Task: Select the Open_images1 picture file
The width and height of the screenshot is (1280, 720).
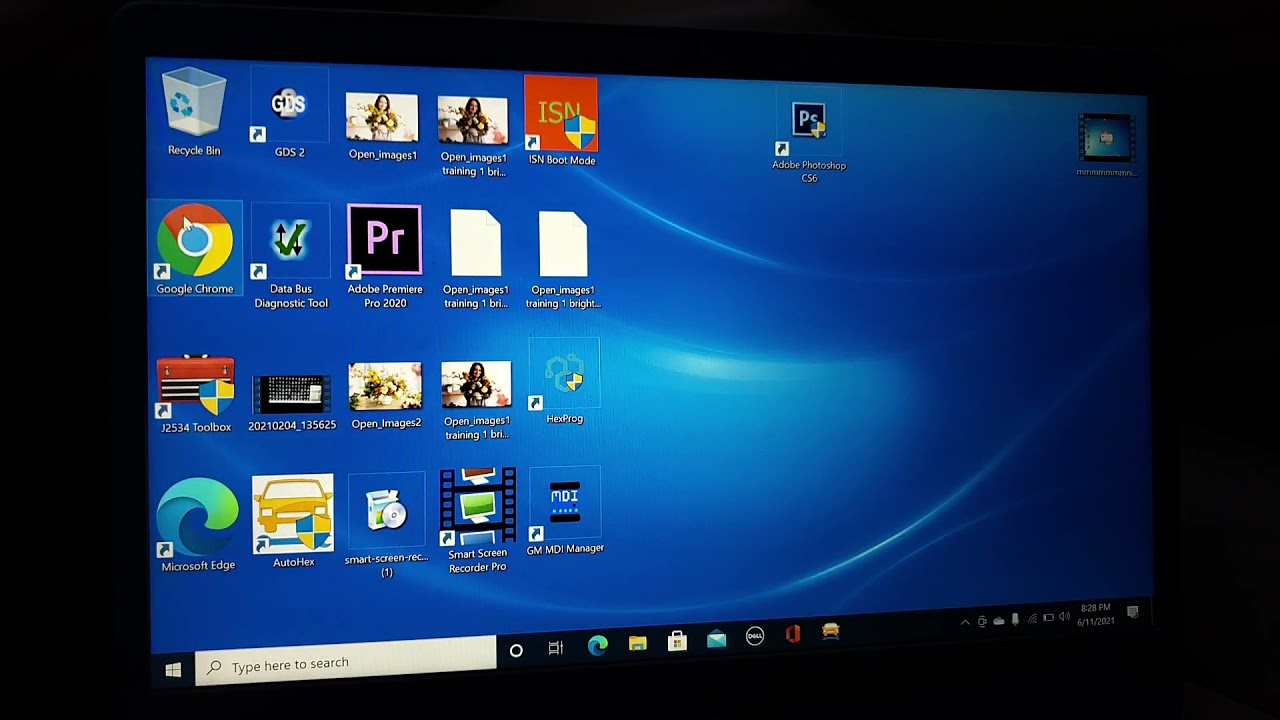Action: point(382,125)
